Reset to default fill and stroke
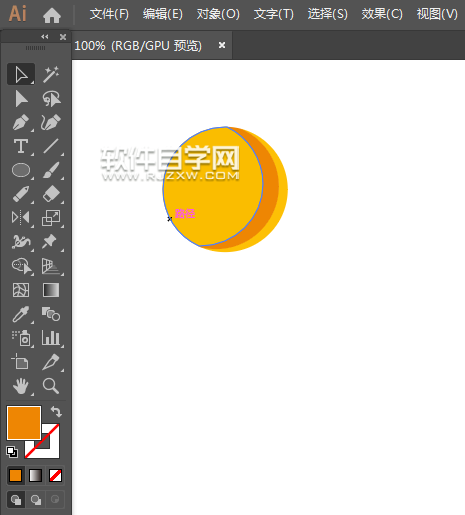Image resolution: width=465 pixels, height=515 pixels. [12, 452]
